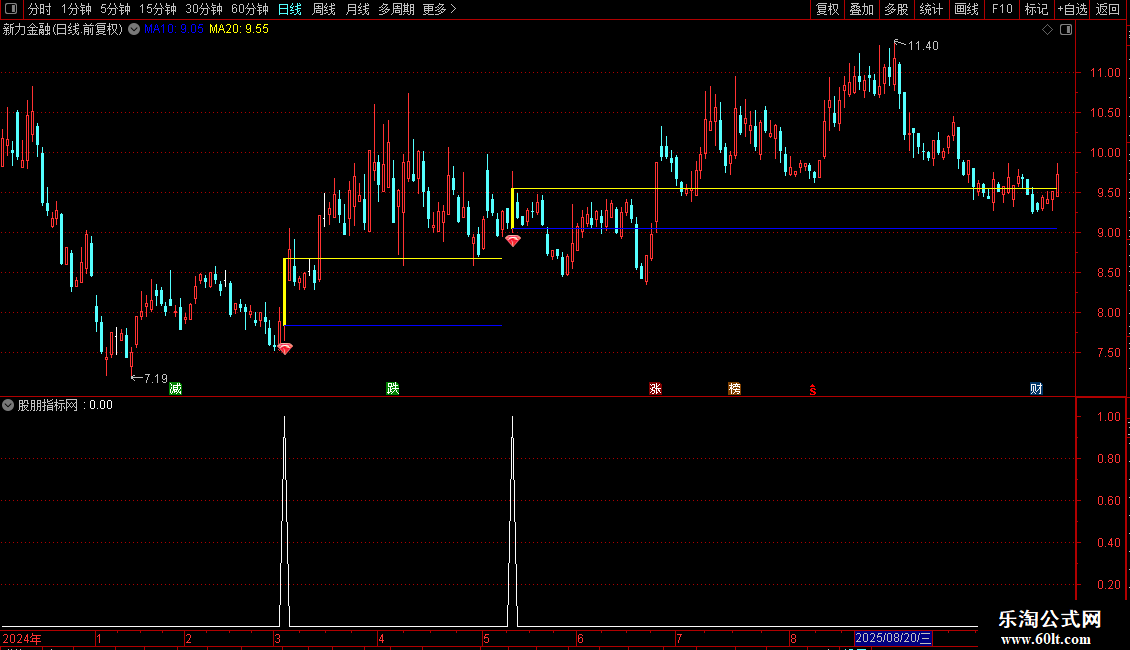Open 多周期 multi-period view
Screen dimensions: 1130x650
coord(396,9)
